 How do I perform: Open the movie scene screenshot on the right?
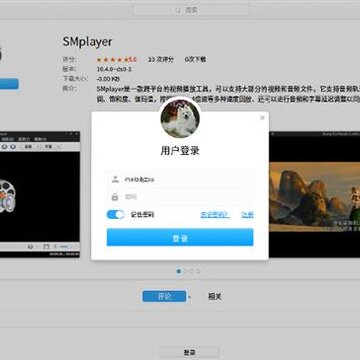coord(314,194)
